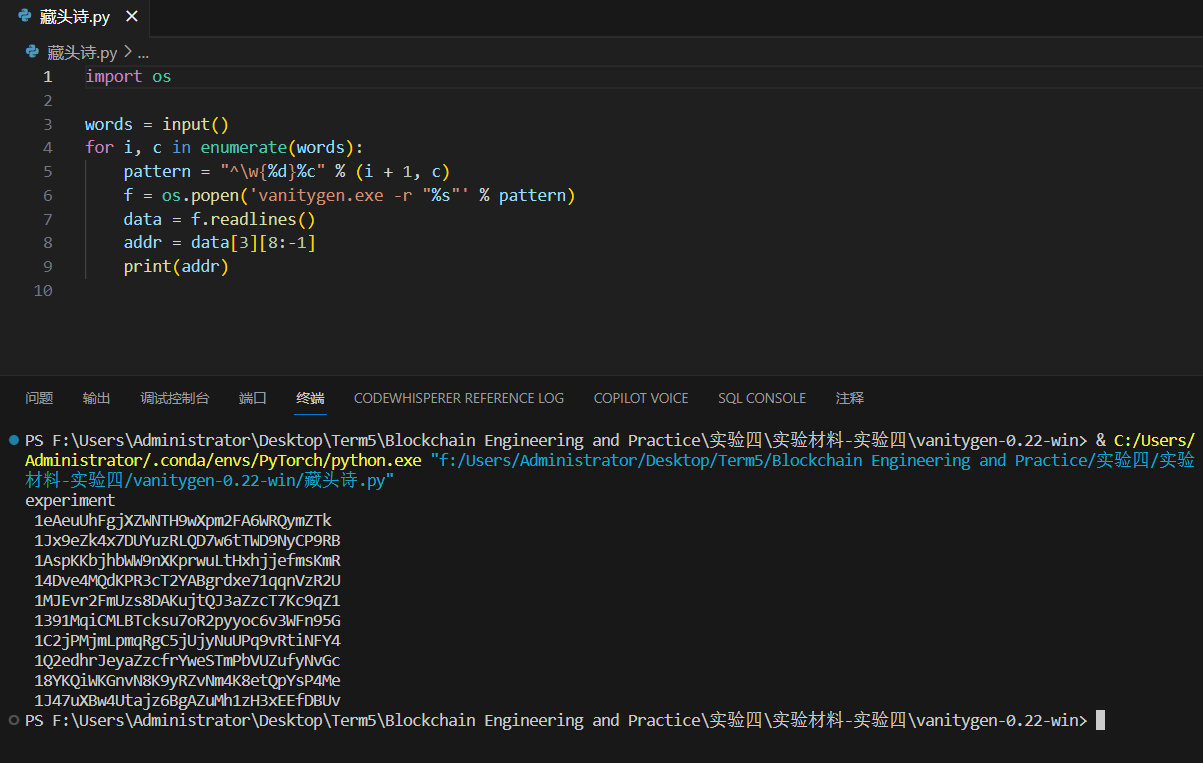The height and width of the screenshot is (763, 1203).
Task: Click address starting with 1Jx9eZk4x7
Action: [x=187, y=540]
